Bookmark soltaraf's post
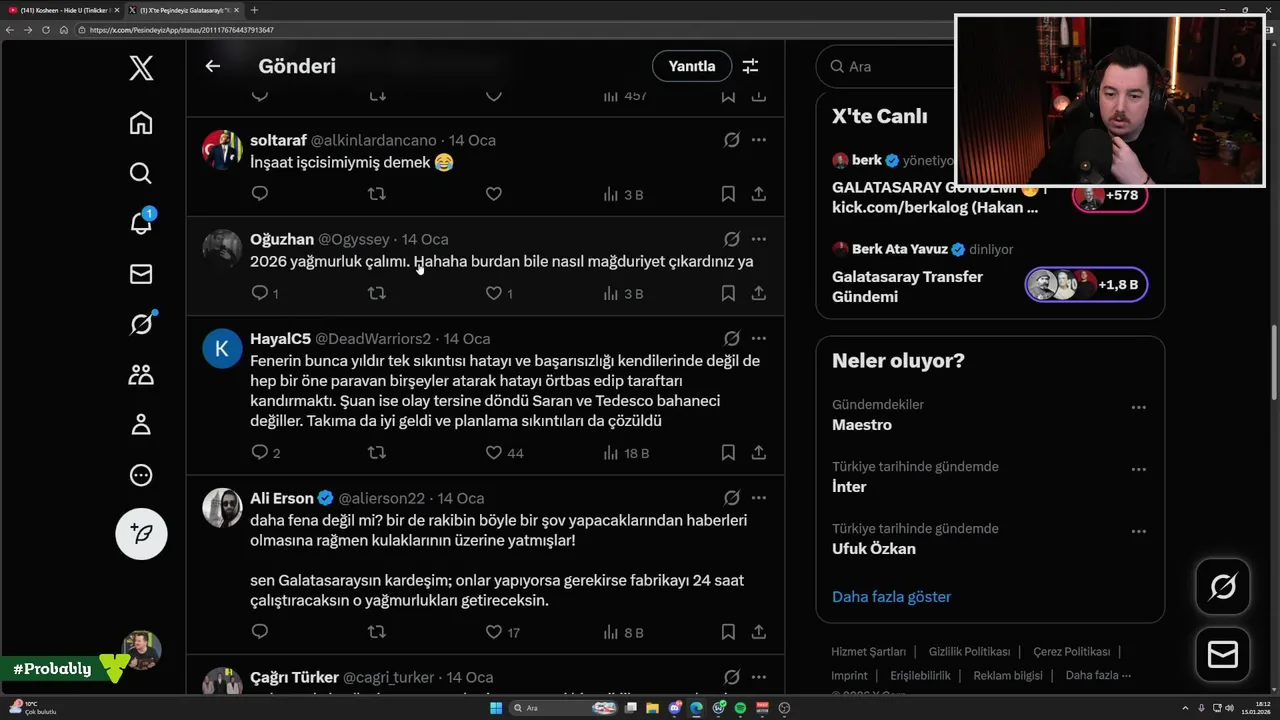Screen dimensions: 1280x720 tap(728, 194)
